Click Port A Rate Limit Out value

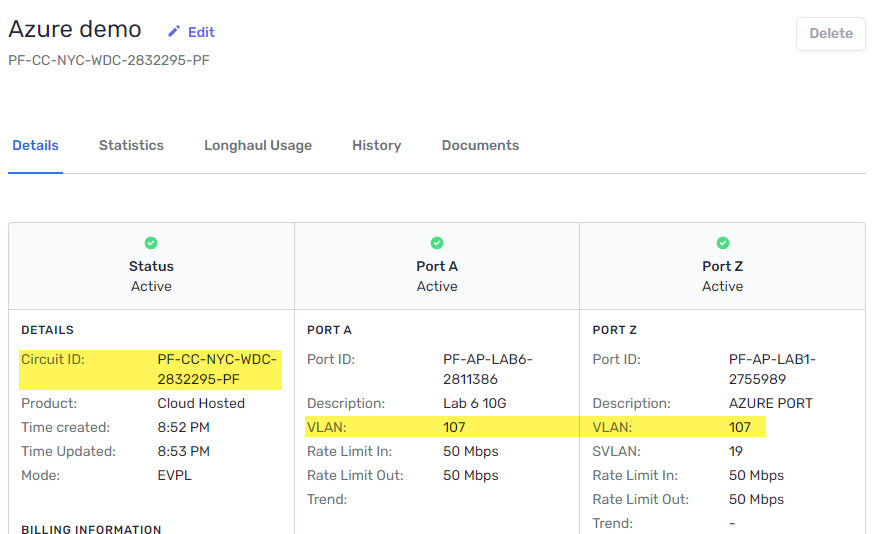pos(470,476)
